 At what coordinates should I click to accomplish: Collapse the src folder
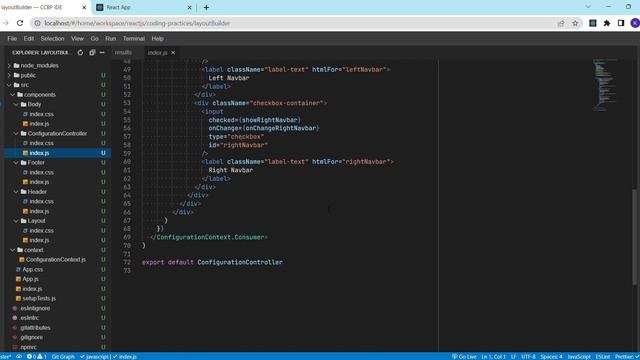pyautogui.click(x=24, y=85)
